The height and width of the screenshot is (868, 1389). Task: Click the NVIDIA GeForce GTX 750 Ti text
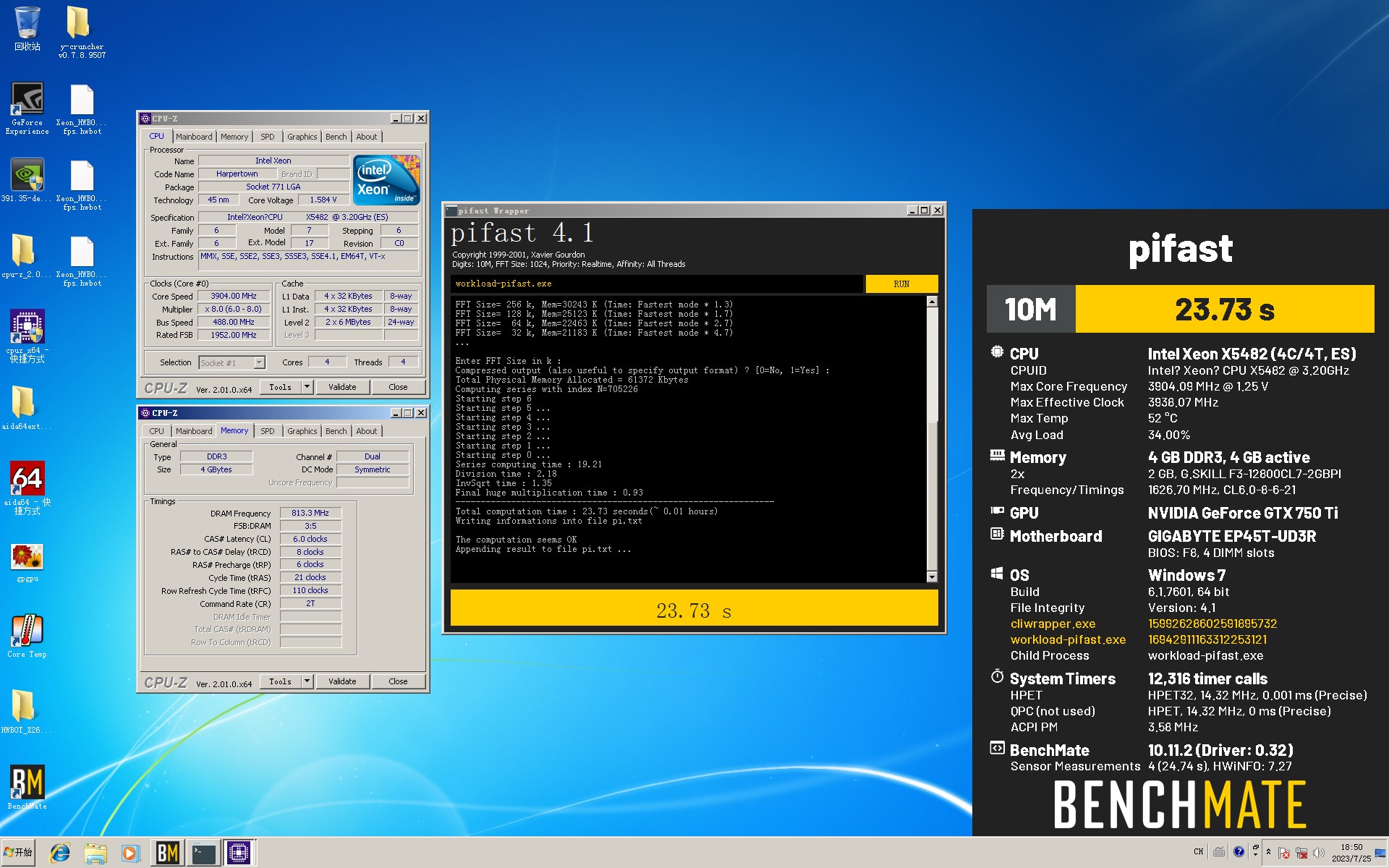[x=1242, y=513]
